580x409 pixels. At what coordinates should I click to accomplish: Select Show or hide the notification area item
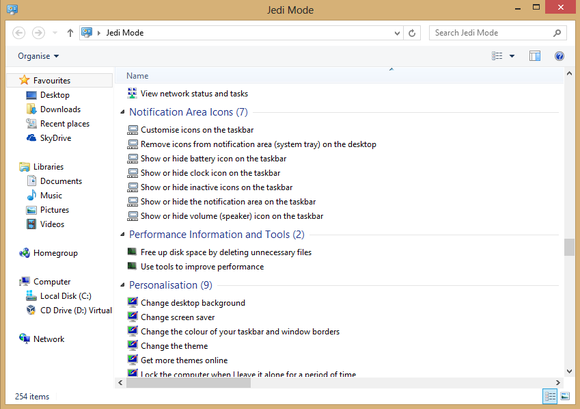(x=221, y=202)
